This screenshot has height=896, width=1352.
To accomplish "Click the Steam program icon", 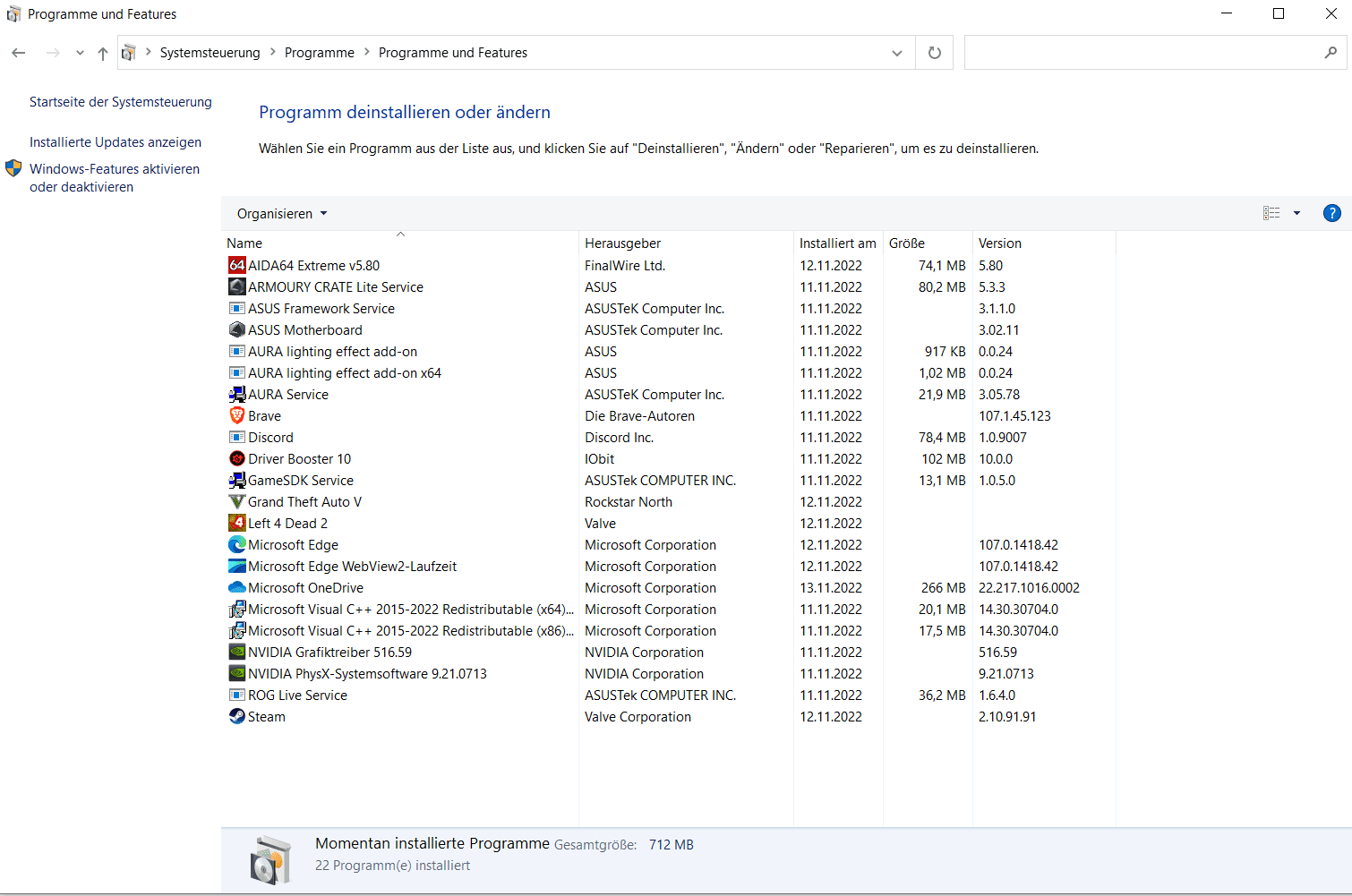I will 237,716.
